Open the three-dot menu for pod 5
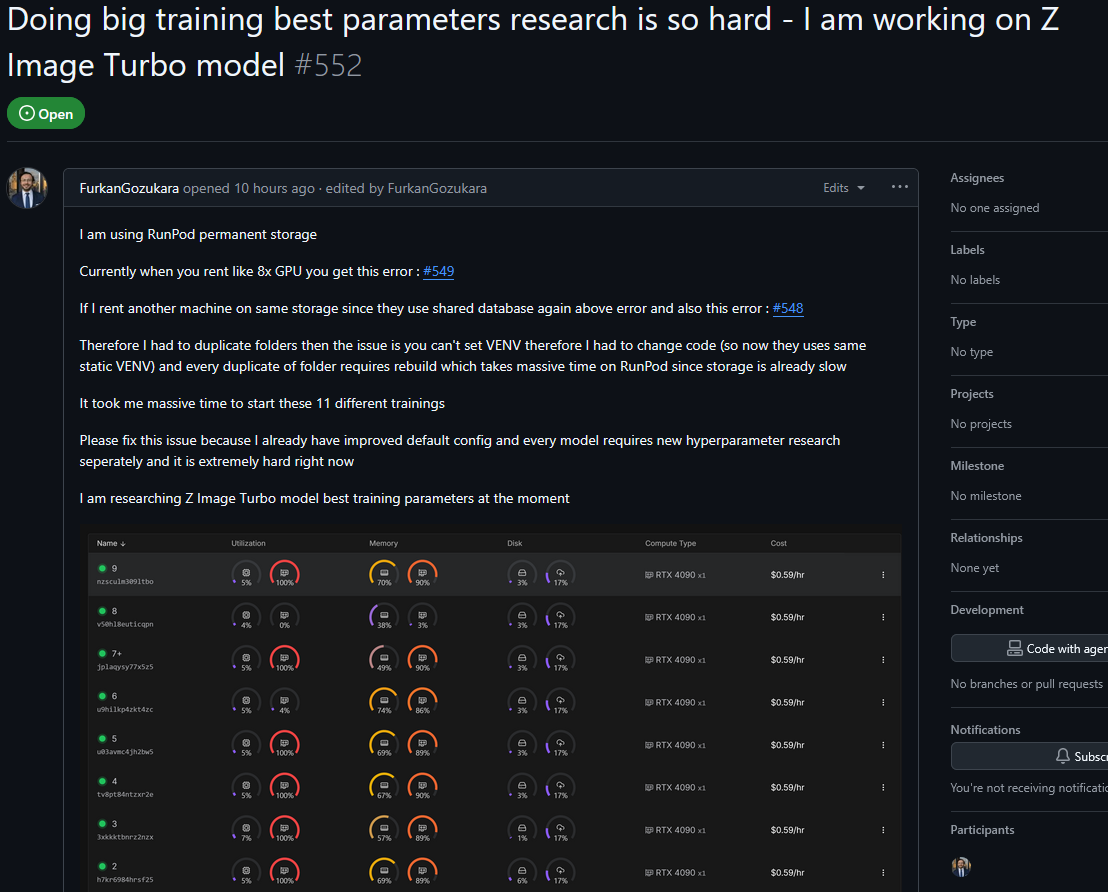1108x892 pixels. [883, 745]
